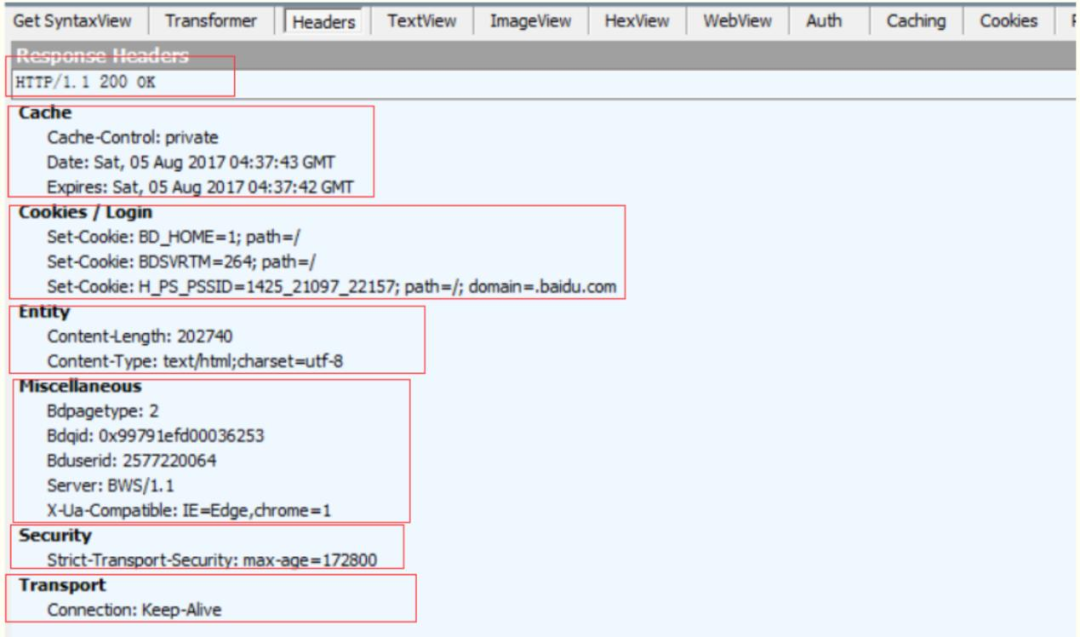The height and width of the screenshot is (637, 1080).
Task: Select the Set-Cookie: H_PS_PSSID row
Action: (331, 286)
